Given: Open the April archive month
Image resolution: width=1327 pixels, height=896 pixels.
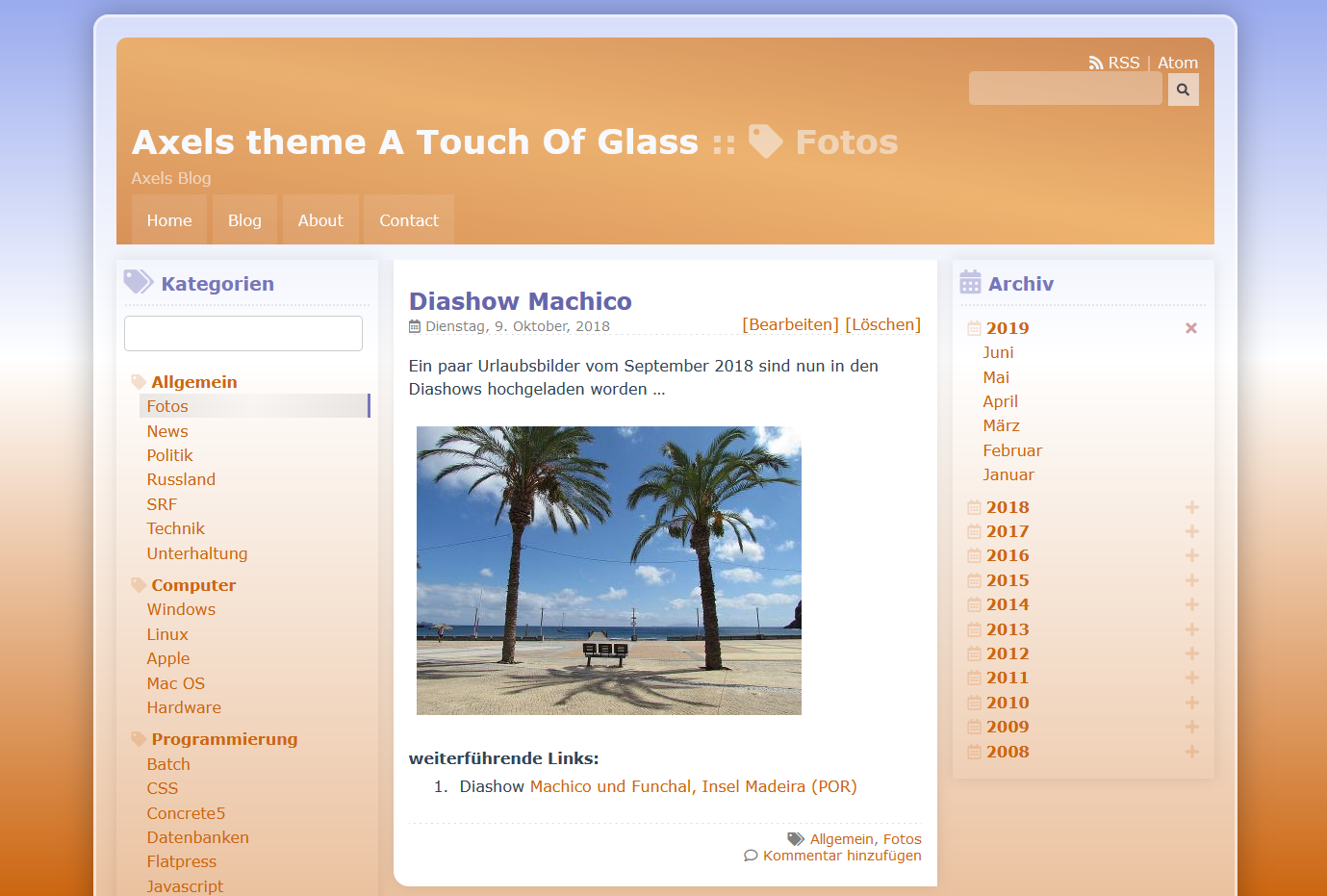Looking at the screenshot, I should [1000, 401].
